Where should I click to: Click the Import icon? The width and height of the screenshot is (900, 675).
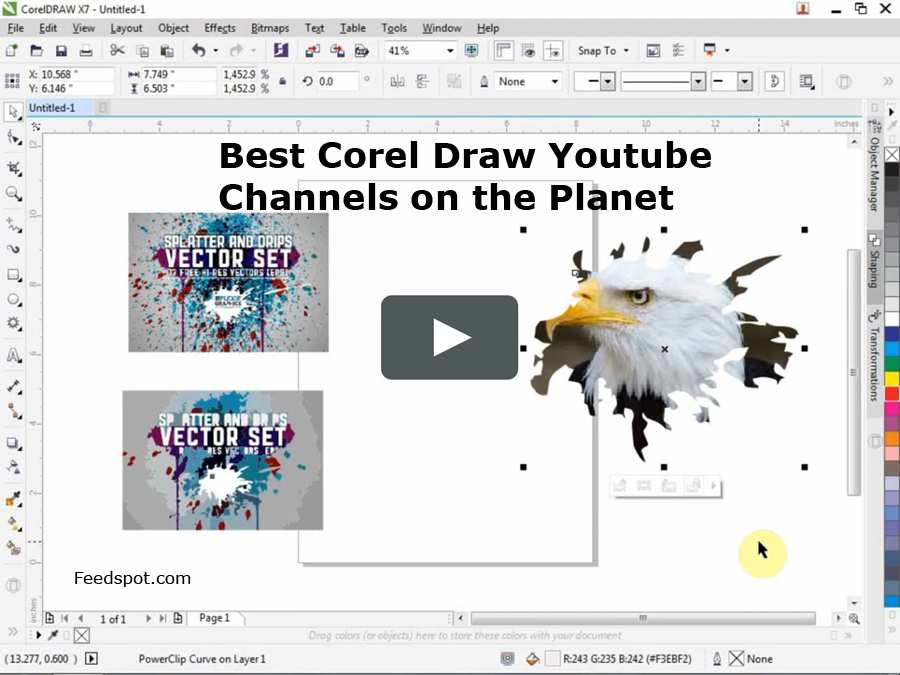pyautogui.click(x=312, y=51)
